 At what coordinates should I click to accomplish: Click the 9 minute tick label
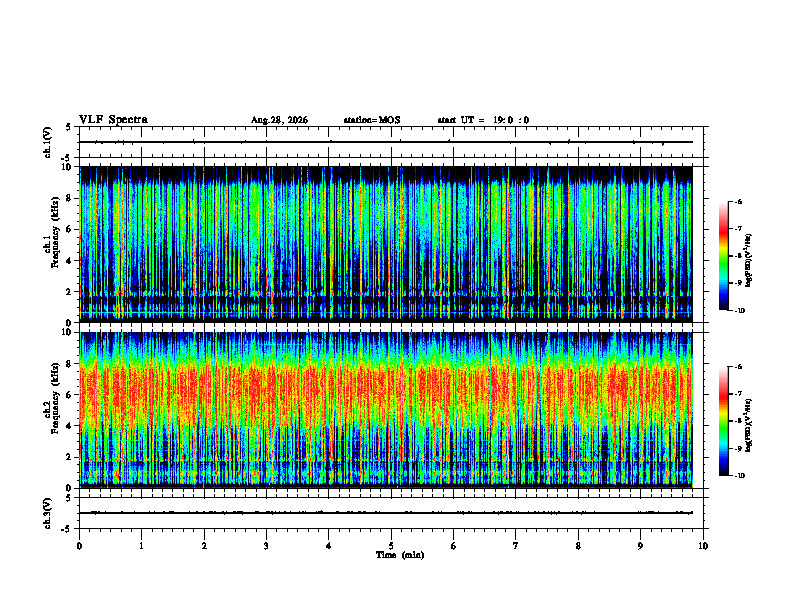coord(640,546)
